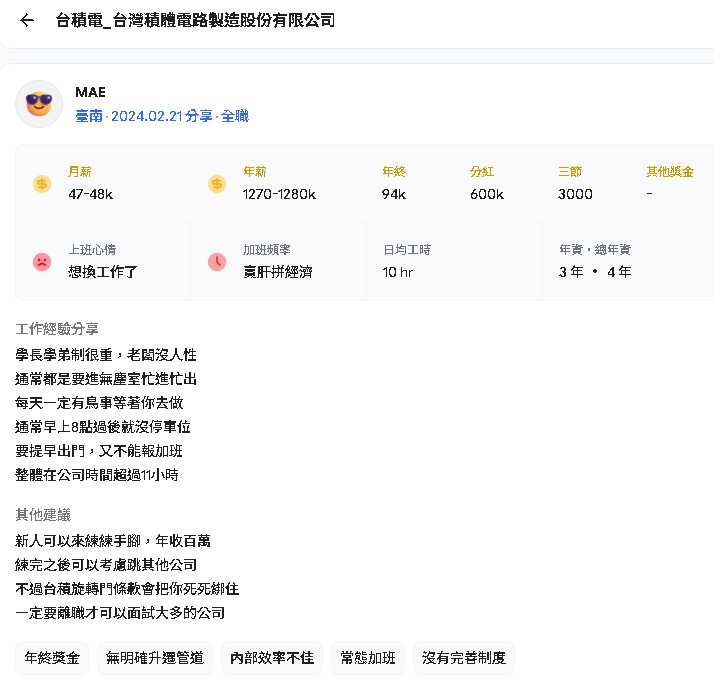Click the line 通常早上8點過後就沒停車位
Screen dimensions: 714x683
[103, 427]
